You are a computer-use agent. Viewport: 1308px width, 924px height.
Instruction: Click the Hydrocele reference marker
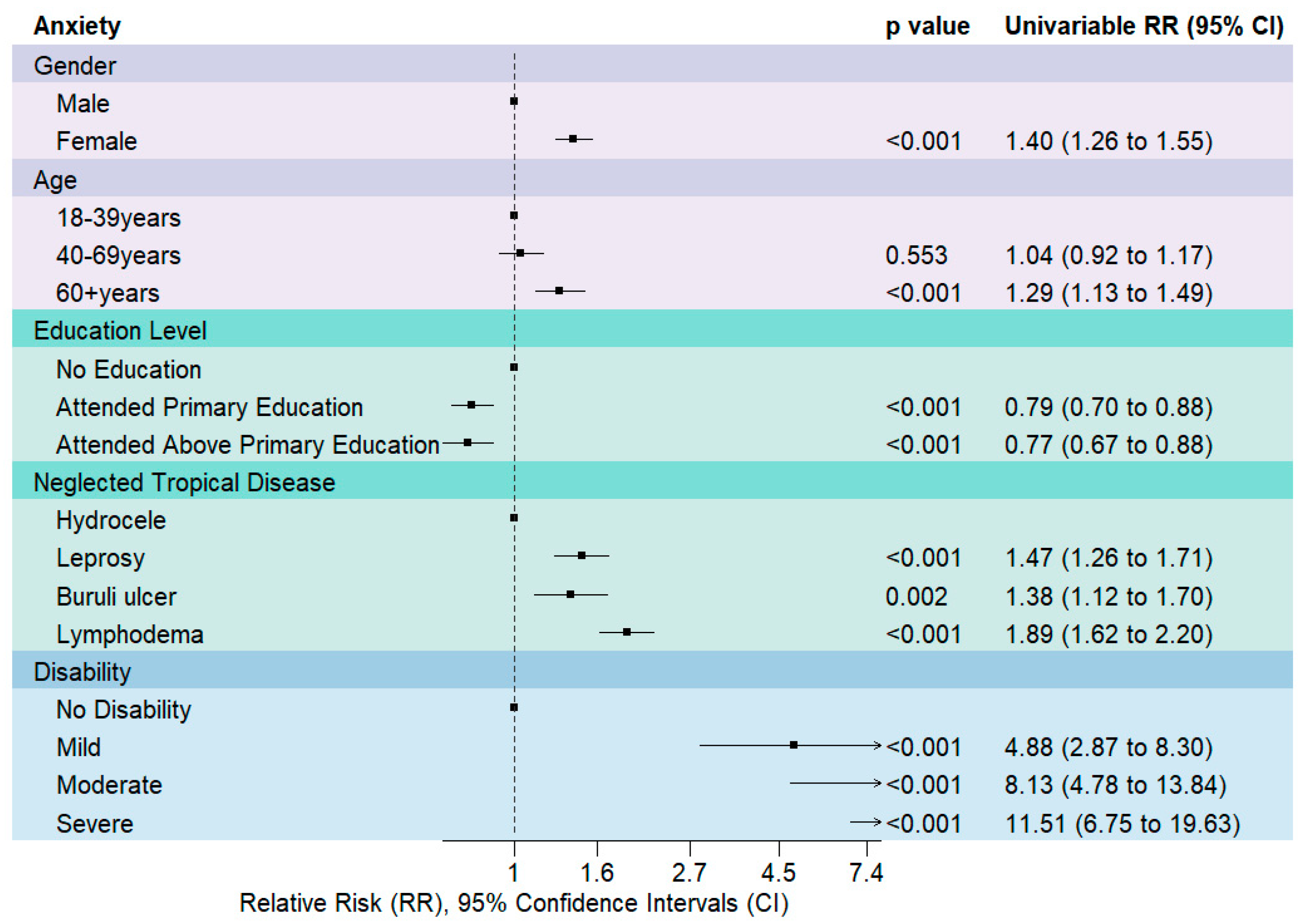[514, 518]
